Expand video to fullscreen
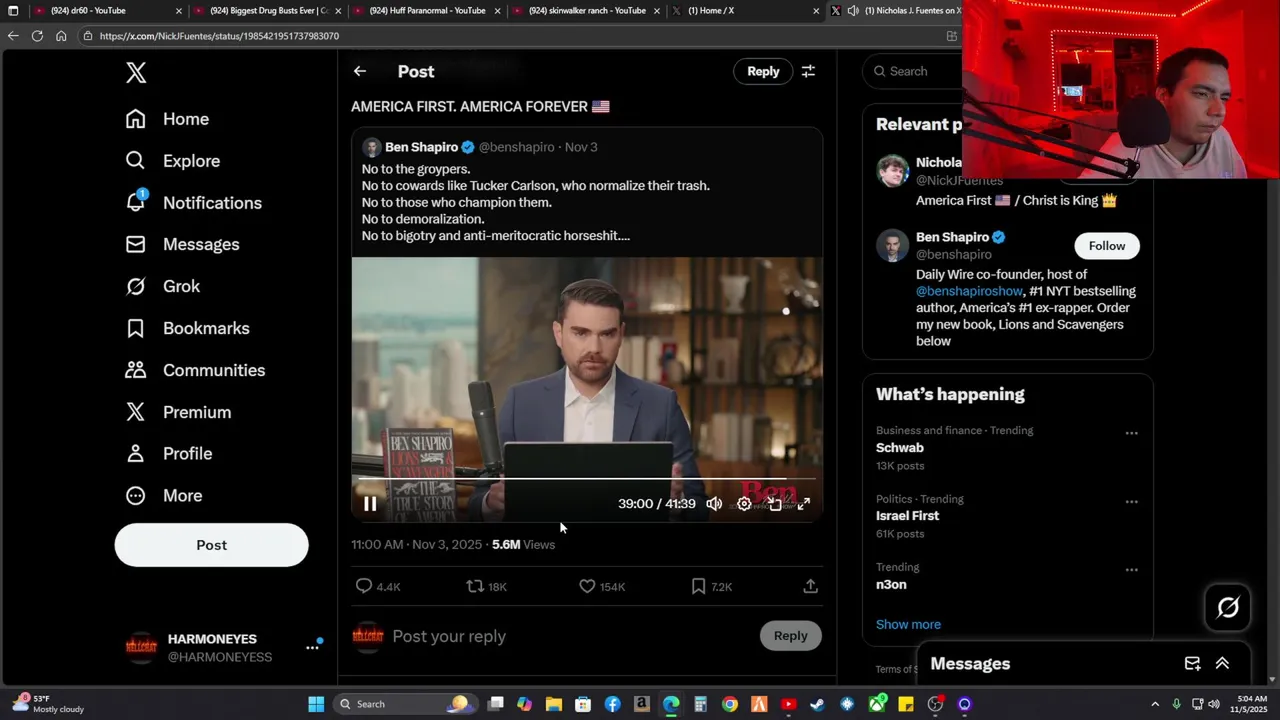Screen dimensions: 1280x720 [x=803, y=504]
